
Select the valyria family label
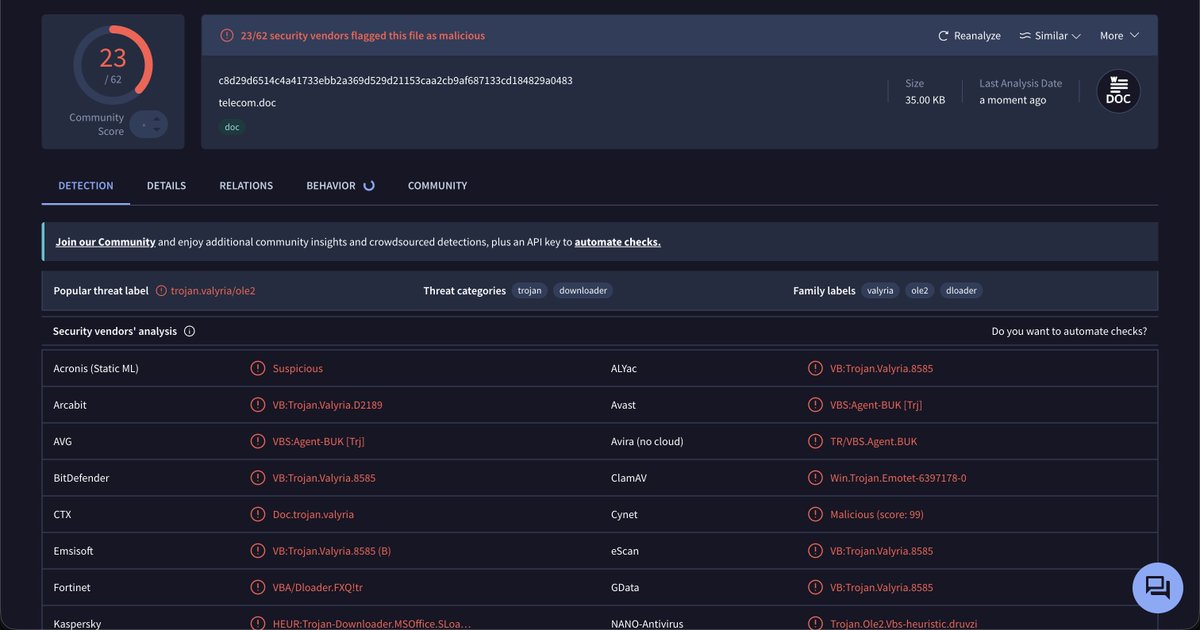[x=880, y=291]
